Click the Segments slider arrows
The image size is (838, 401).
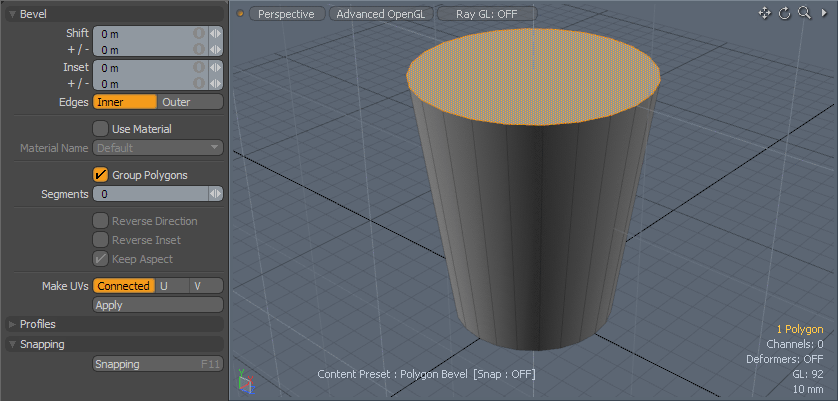[215, 193]
